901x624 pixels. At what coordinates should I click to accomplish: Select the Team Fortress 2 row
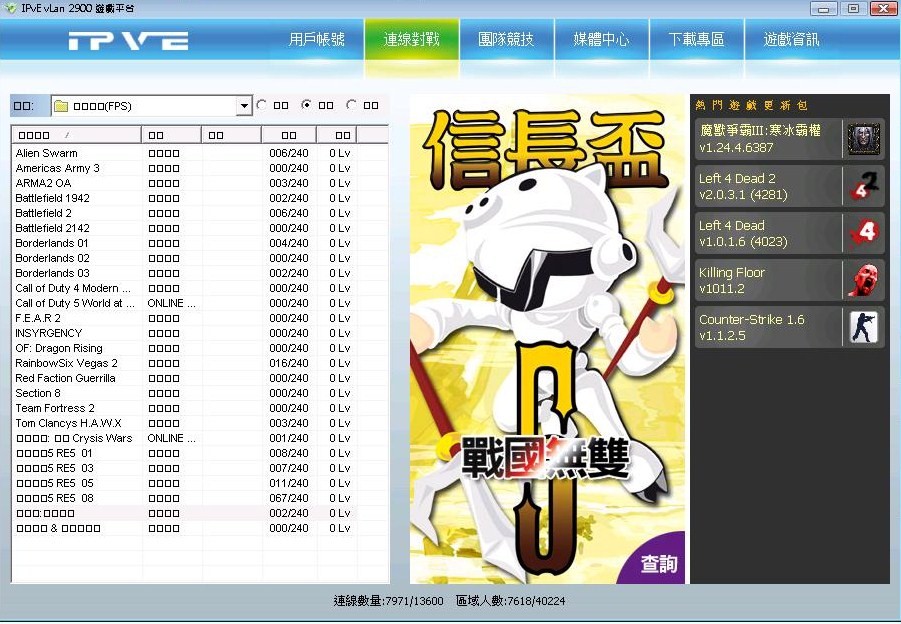[184, 408]
